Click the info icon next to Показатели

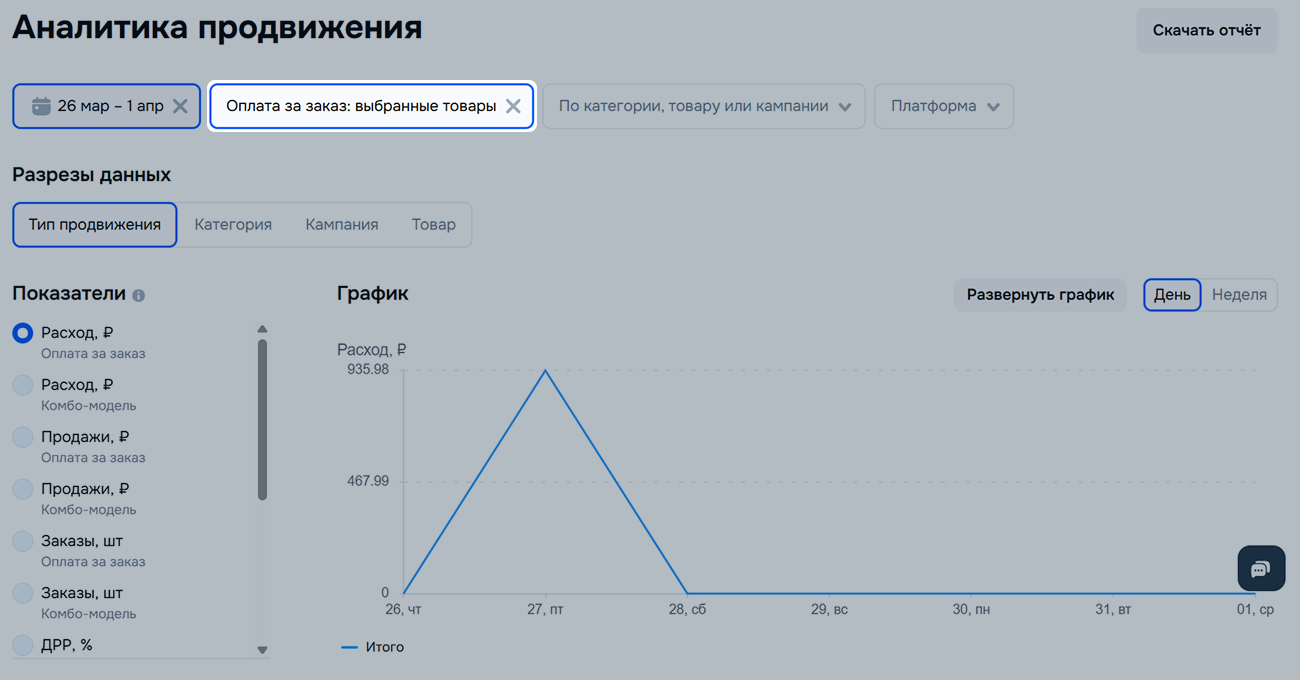(x=138, y=295)
